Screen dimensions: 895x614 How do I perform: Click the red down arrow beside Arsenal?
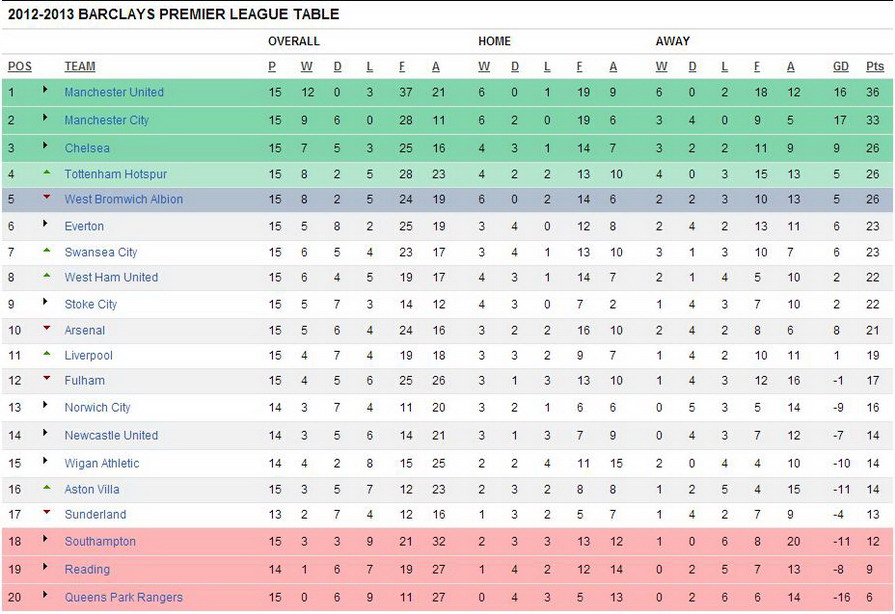click(x=47, y=328)
